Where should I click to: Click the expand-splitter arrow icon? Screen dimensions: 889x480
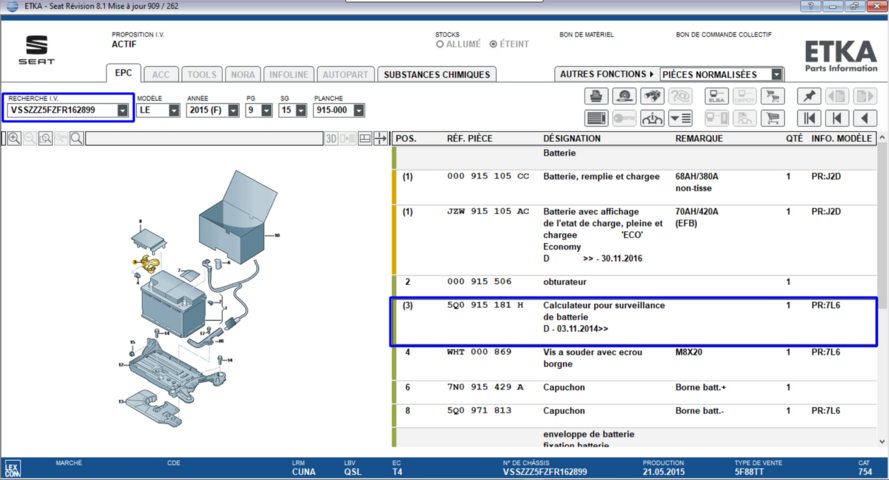[x=380, y=138]
